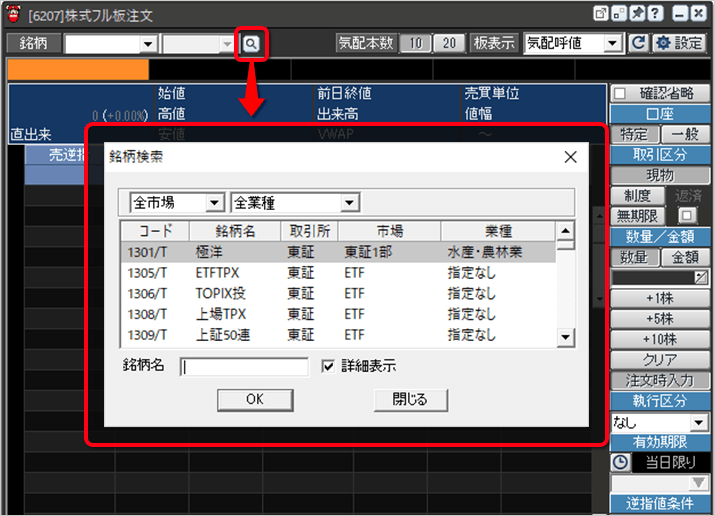Click the magnifier stock search icon

250,44
